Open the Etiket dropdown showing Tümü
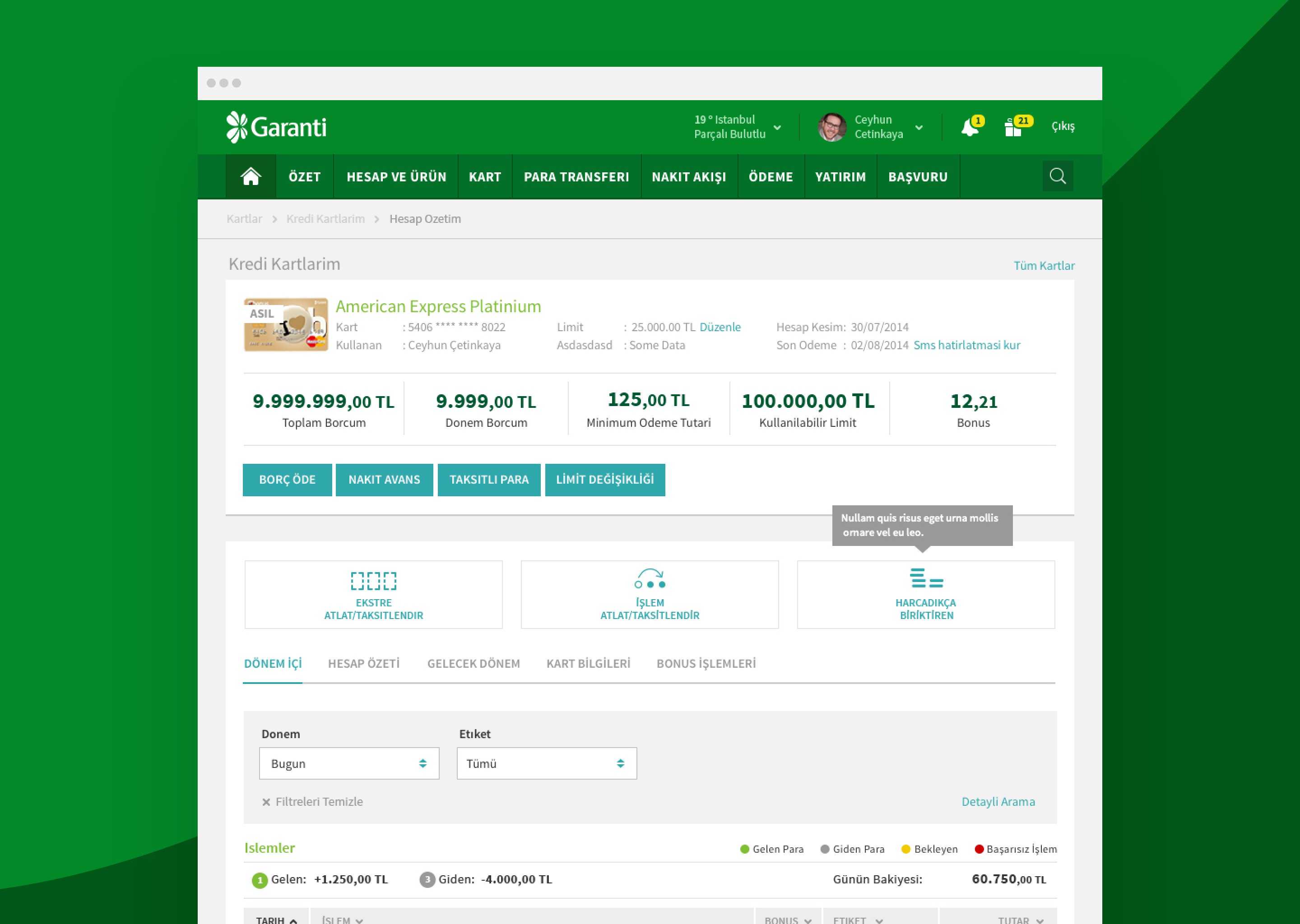 (547, 763)
